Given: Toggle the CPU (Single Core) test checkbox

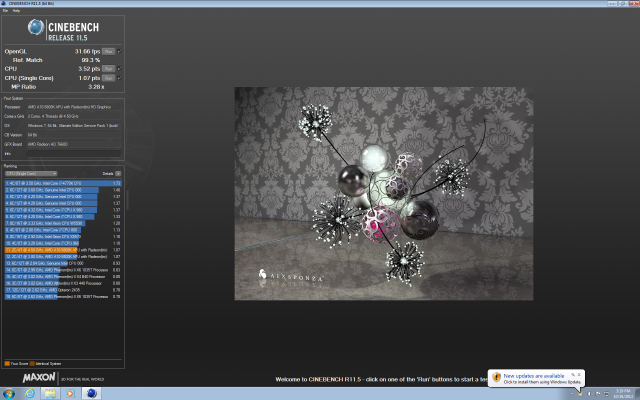Looking at the screenshot, I should coord(119,78).
